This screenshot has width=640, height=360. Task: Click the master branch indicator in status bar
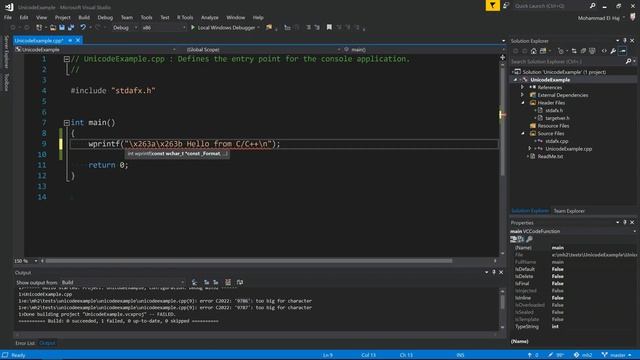617,355
